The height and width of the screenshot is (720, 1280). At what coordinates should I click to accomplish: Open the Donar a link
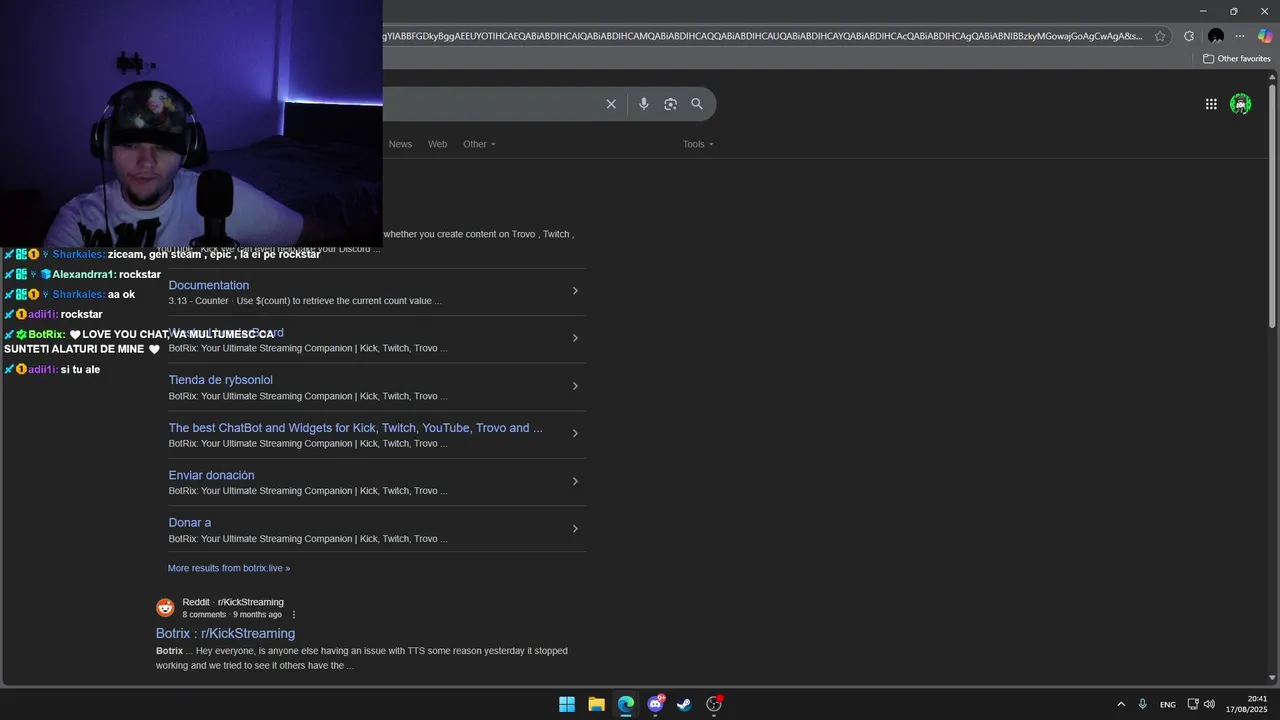(190, 523)
